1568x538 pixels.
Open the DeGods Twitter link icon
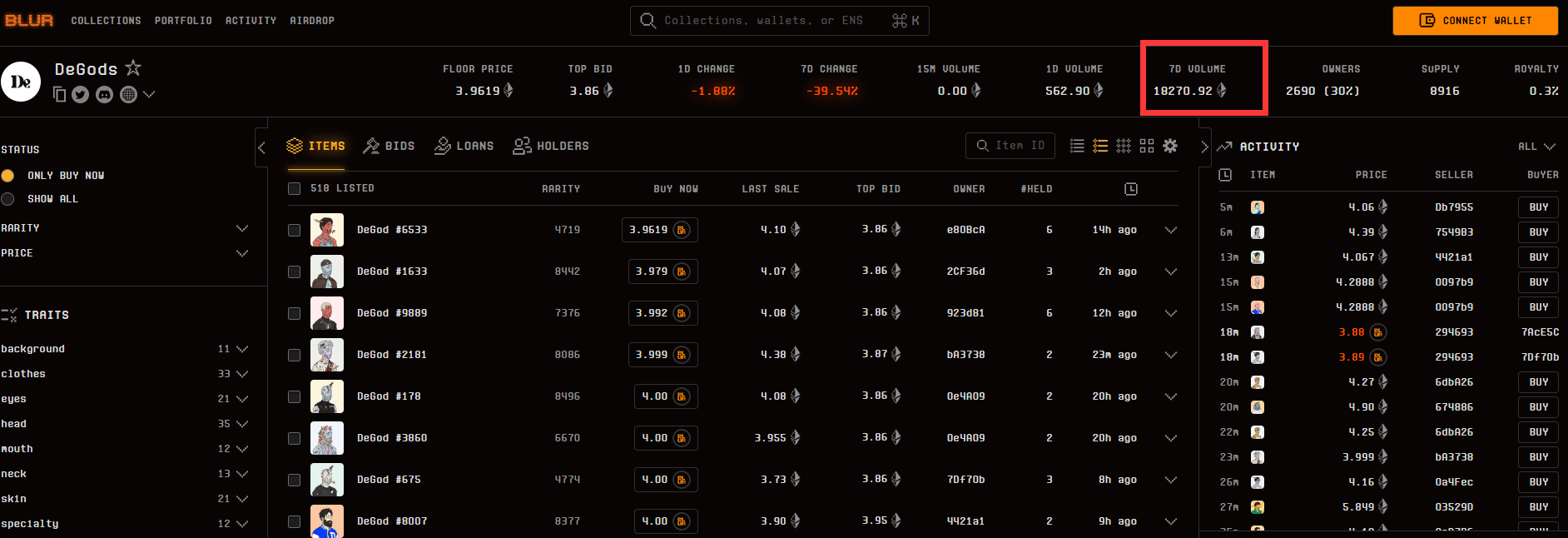(80, 95)
